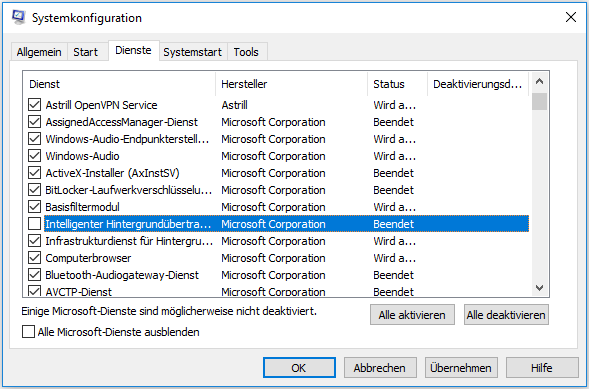Sort by the Dienst column header

click(x=119, y=84)
